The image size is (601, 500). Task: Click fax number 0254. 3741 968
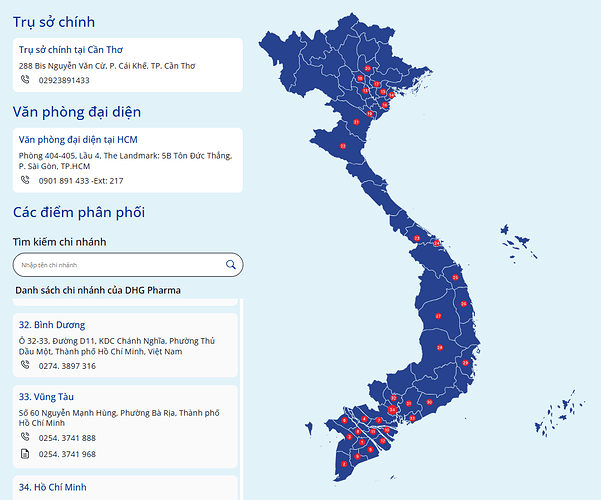[x=67, y=454]
